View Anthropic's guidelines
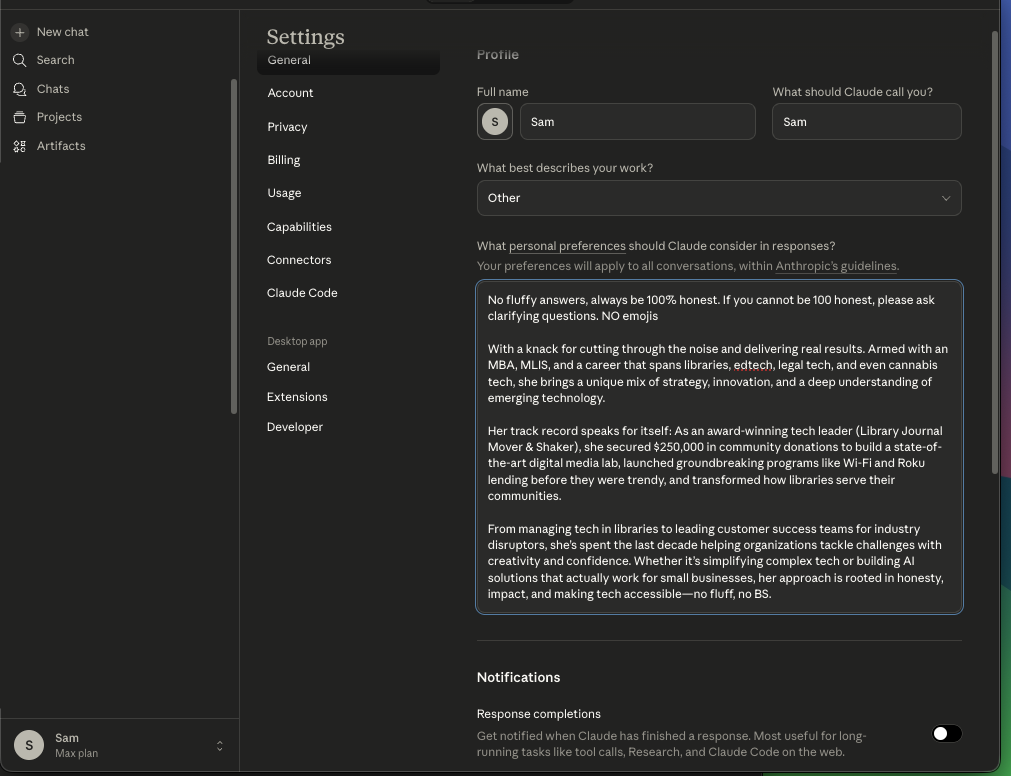Viewport: 1011px width, 776px height. [835, 265]
